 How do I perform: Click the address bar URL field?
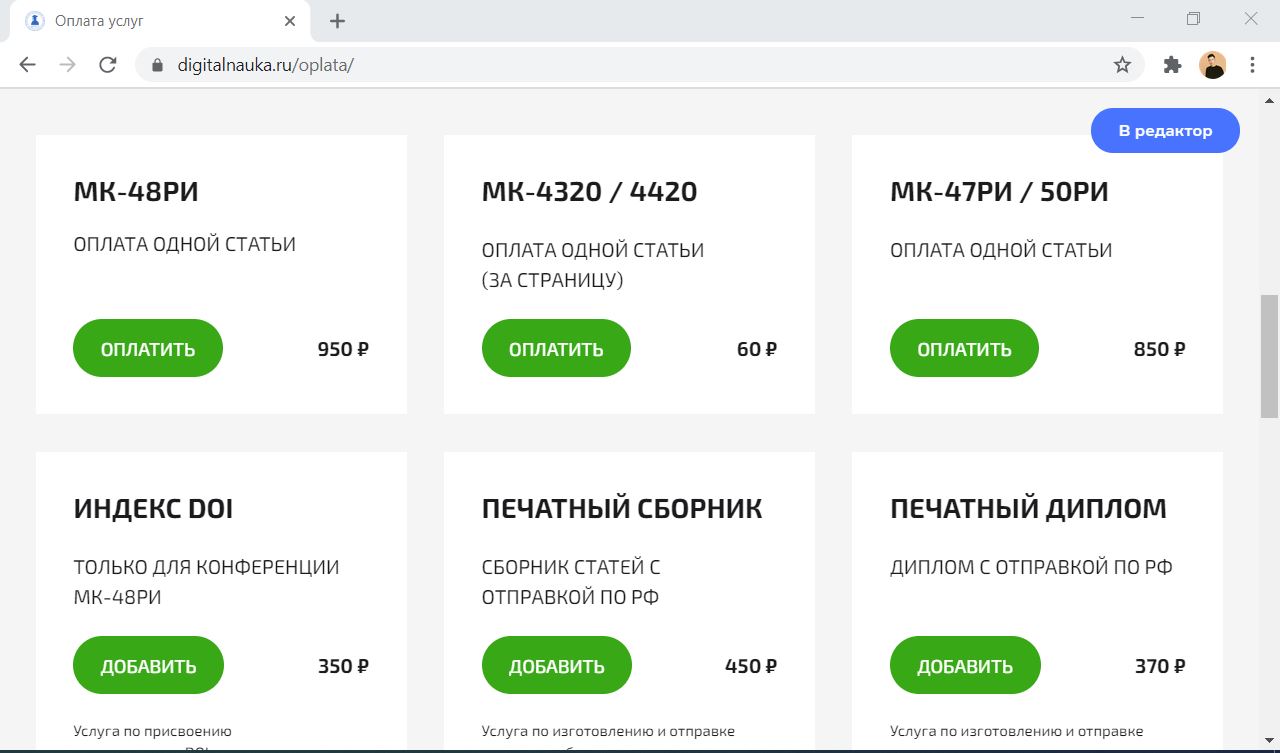600,65
